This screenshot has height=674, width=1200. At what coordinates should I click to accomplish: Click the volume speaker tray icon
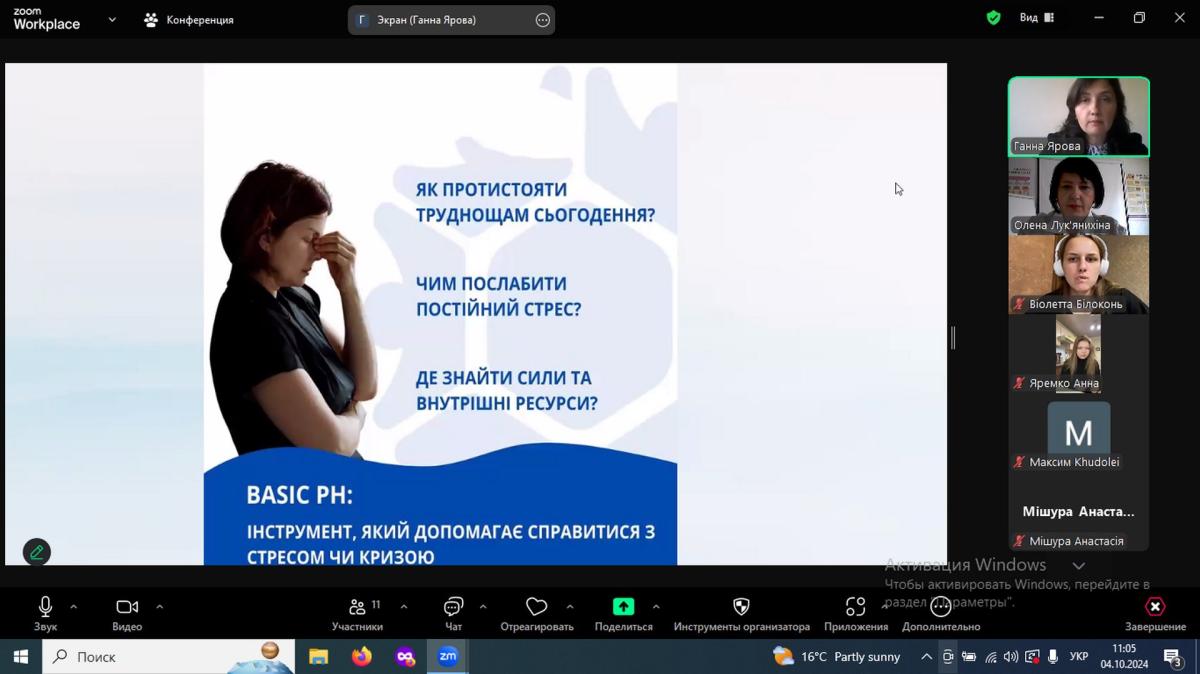[x=1011, y=657]
